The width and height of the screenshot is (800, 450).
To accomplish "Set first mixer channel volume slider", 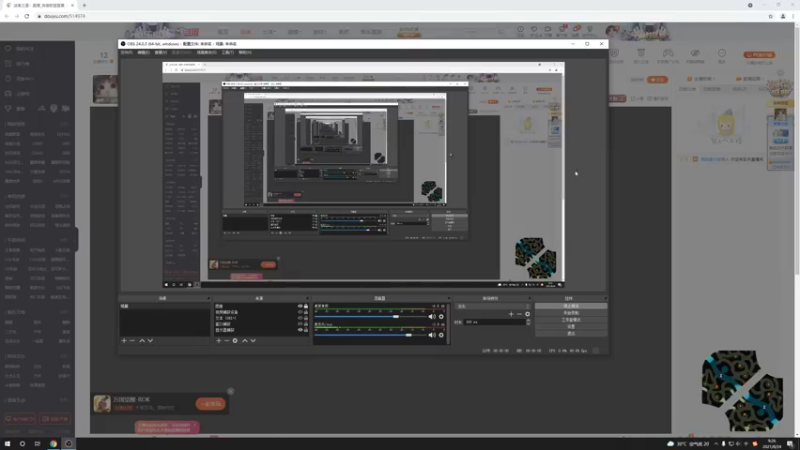I will (396, 317).
